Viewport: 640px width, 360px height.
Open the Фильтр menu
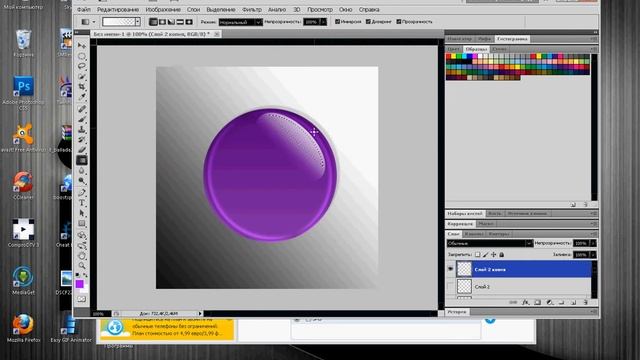click(x=252, y=9)
